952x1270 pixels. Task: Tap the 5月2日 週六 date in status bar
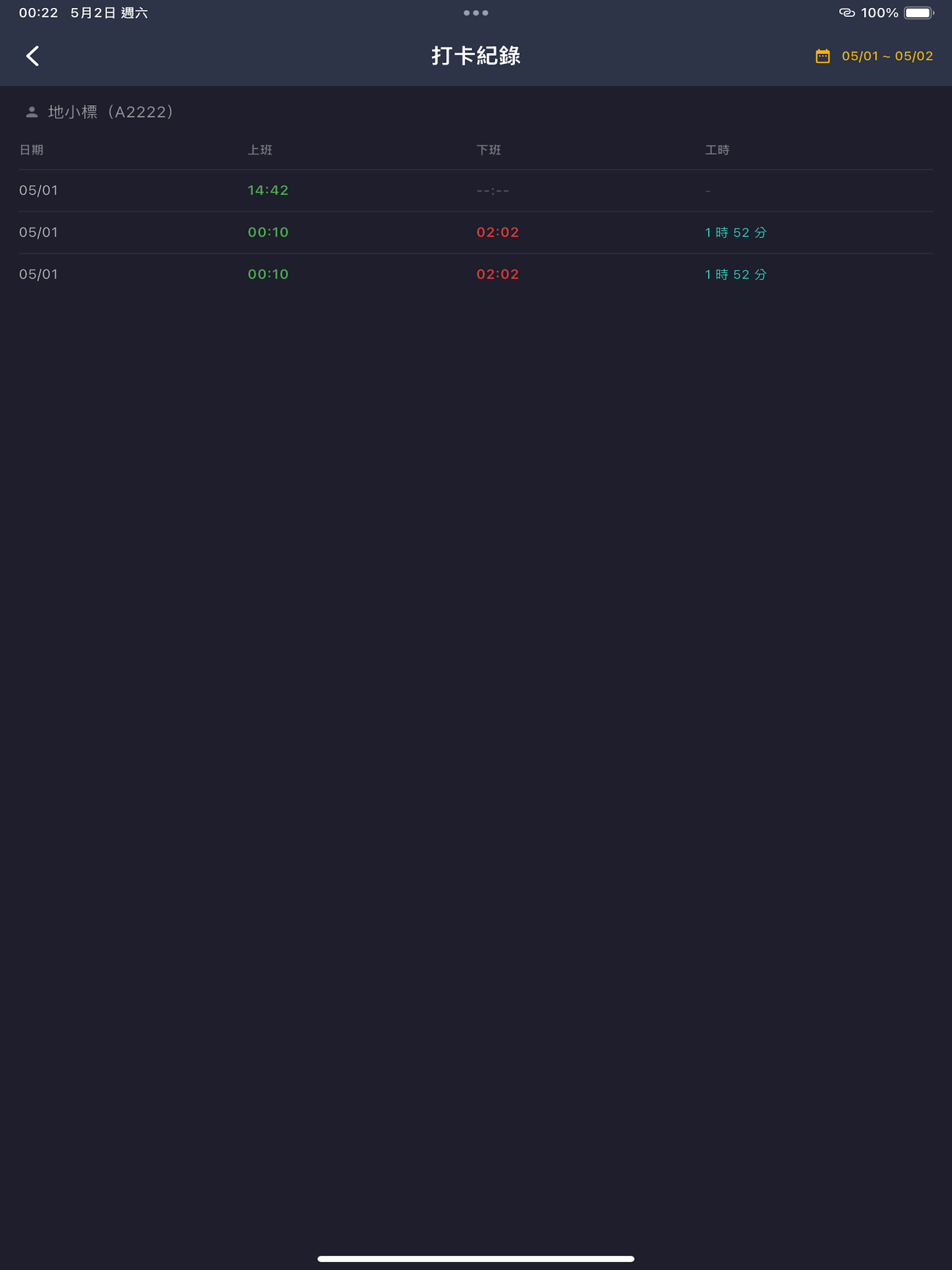[109, 12]
